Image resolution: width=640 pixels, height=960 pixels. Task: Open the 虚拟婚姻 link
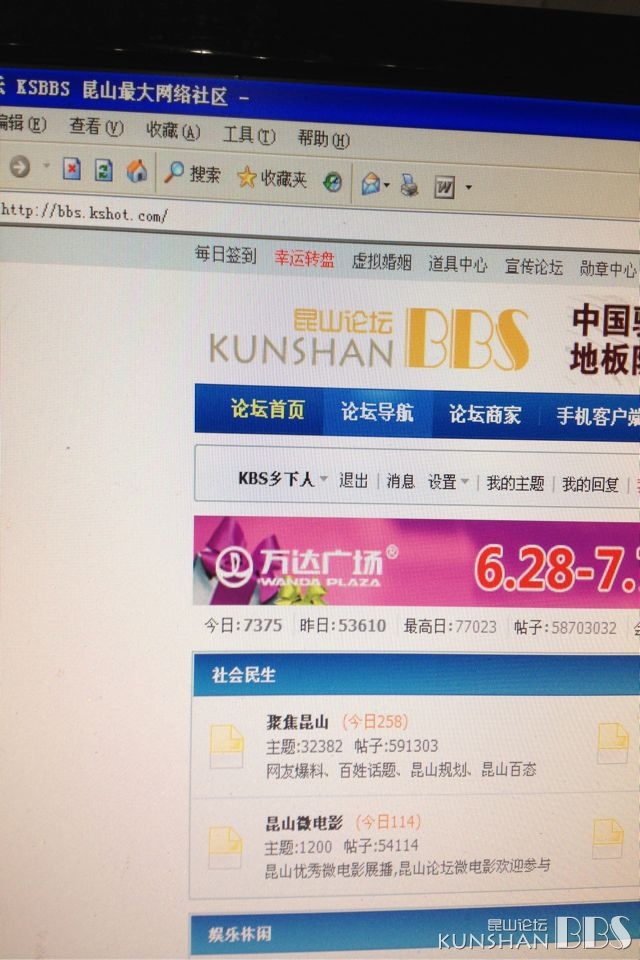tap(382, 262)
